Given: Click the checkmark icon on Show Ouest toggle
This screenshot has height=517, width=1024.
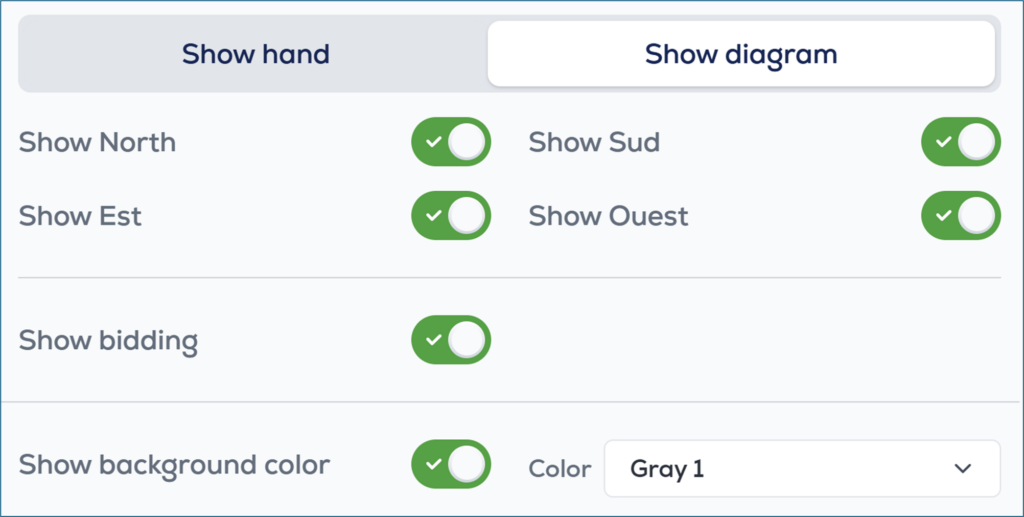Looking at the screenshot, I should [942, 216].
